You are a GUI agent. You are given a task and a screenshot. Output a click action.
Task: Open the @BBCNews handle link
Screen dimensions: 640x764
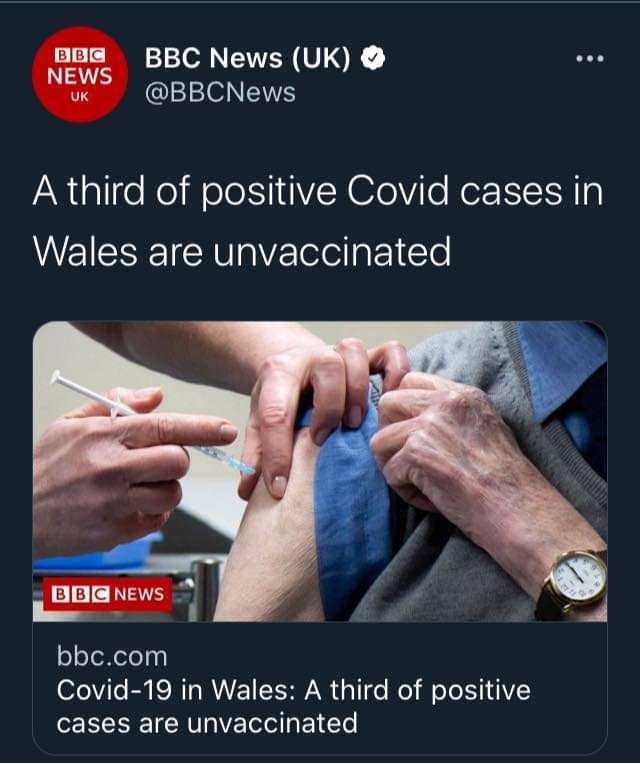pos(220,93)
